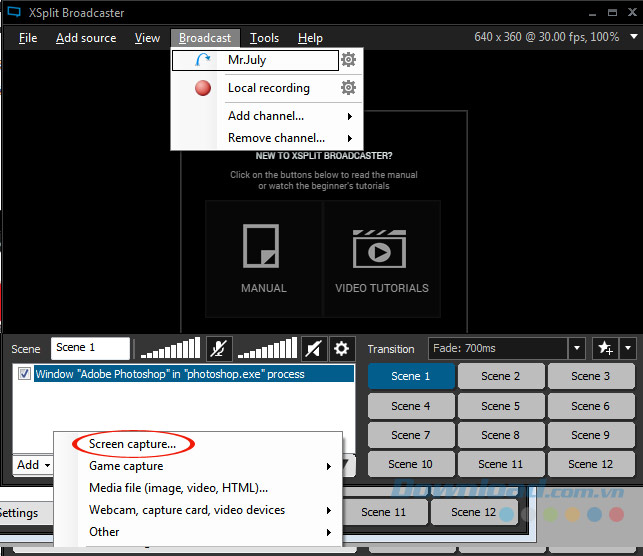The image size is (643, 556).
Task: Select Screen capture from the menu
Action: click(x=132, y=444)
